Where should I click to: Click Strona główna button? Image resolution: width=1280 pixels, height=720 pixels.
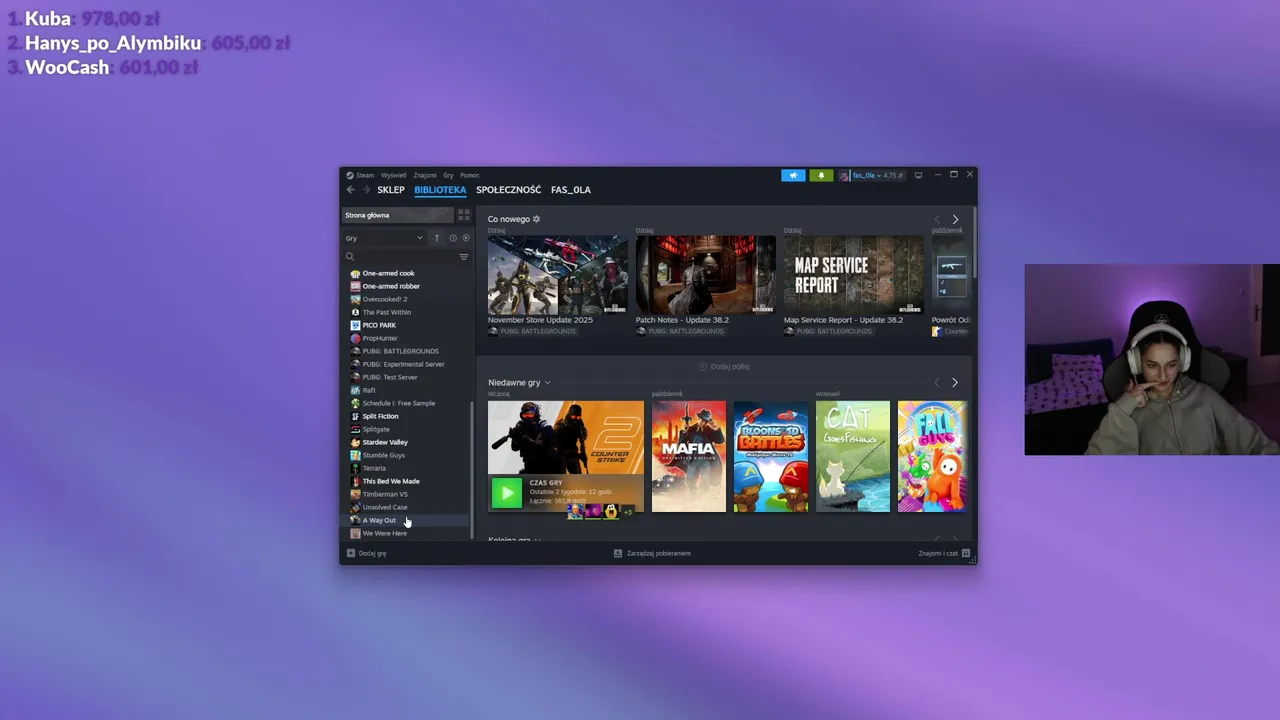click(398, 215)
